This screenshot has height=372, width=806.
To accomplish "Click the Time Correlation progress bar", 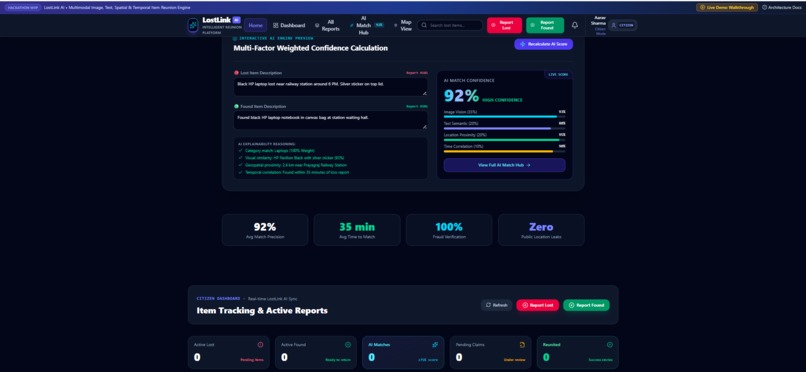I will pos(504,152).
